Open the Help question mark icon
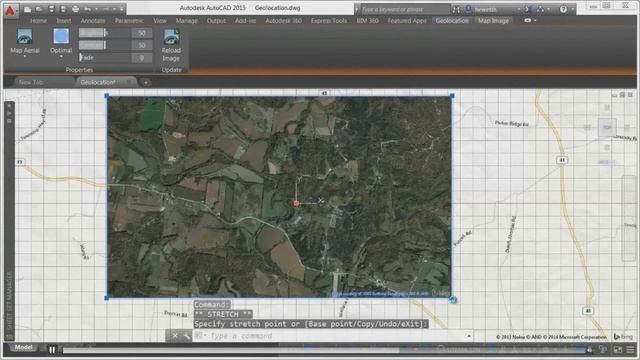The width and height of the screenshot is (640, 360). (x=563, y=9)
